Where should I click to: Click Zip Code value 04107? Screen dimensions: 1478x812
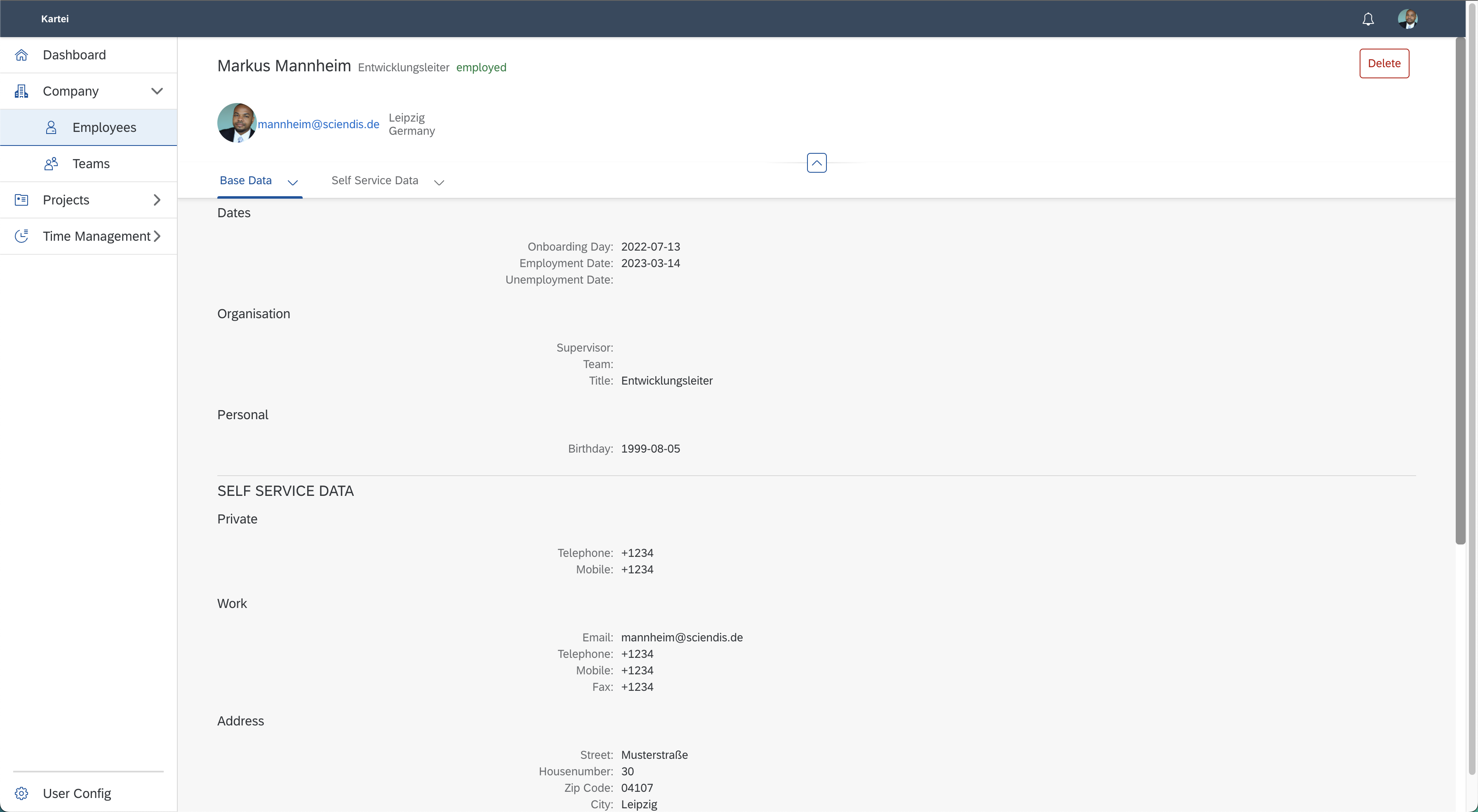637,788
